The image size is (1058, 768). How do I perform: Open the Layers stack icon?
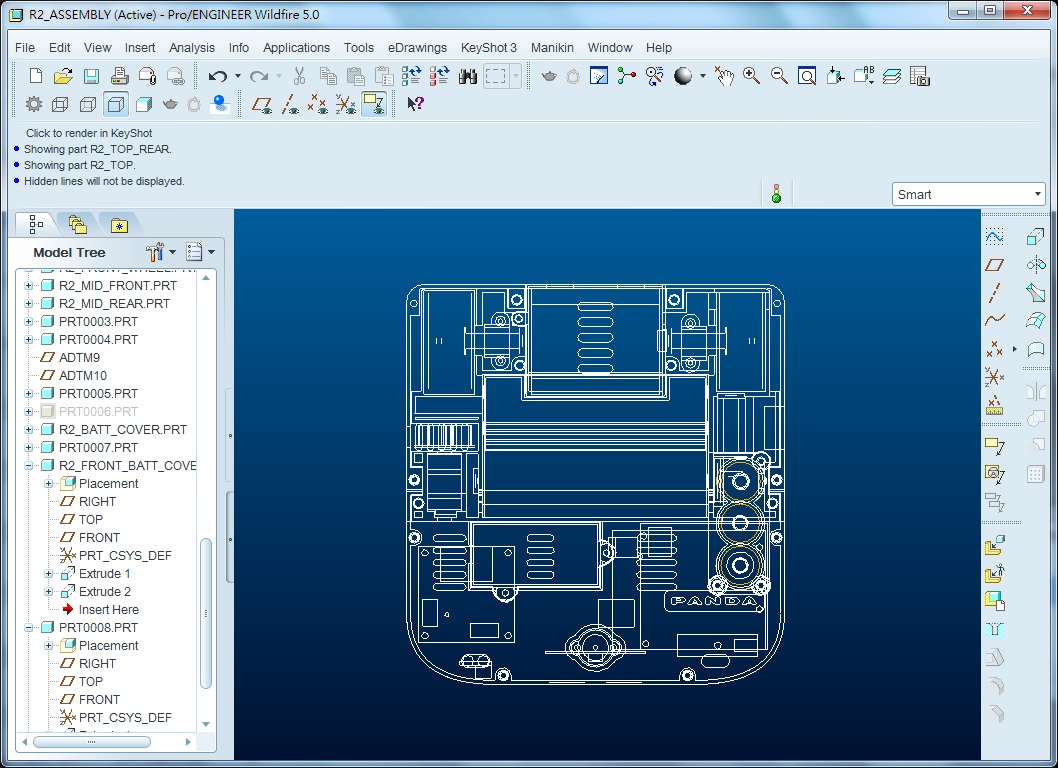point(892,76)
